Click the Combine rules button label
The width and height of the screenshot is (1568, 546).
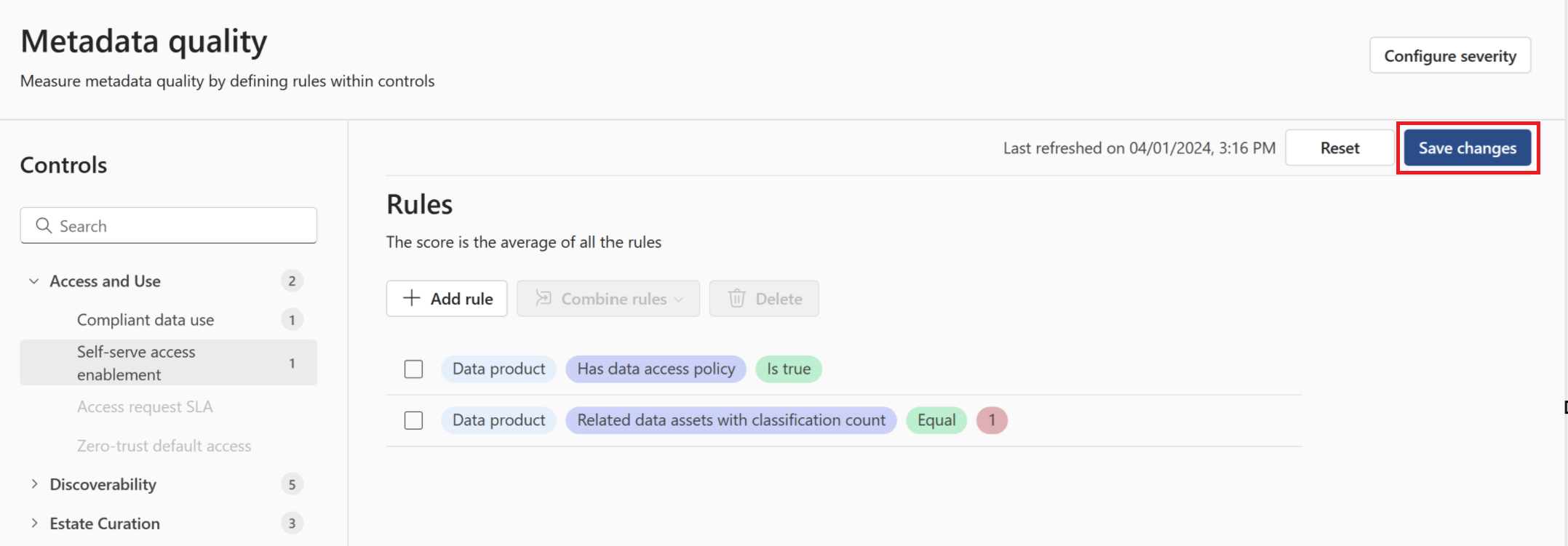pyautogui.click(x=614, y=299)
